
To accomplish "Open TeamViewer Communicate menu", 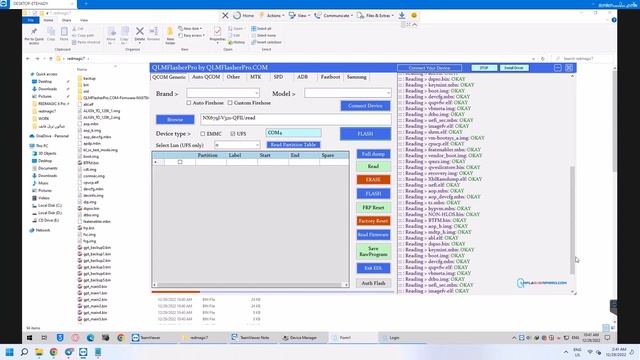I will click(x=333, y=16).
